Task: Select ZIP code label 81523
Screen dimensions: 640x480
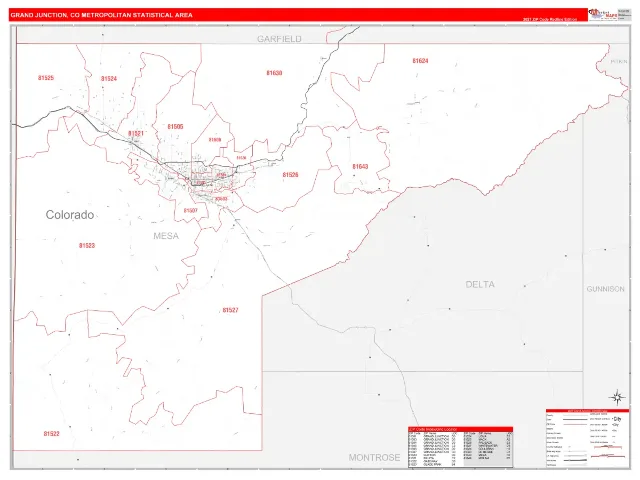Action: pos(87,245)
